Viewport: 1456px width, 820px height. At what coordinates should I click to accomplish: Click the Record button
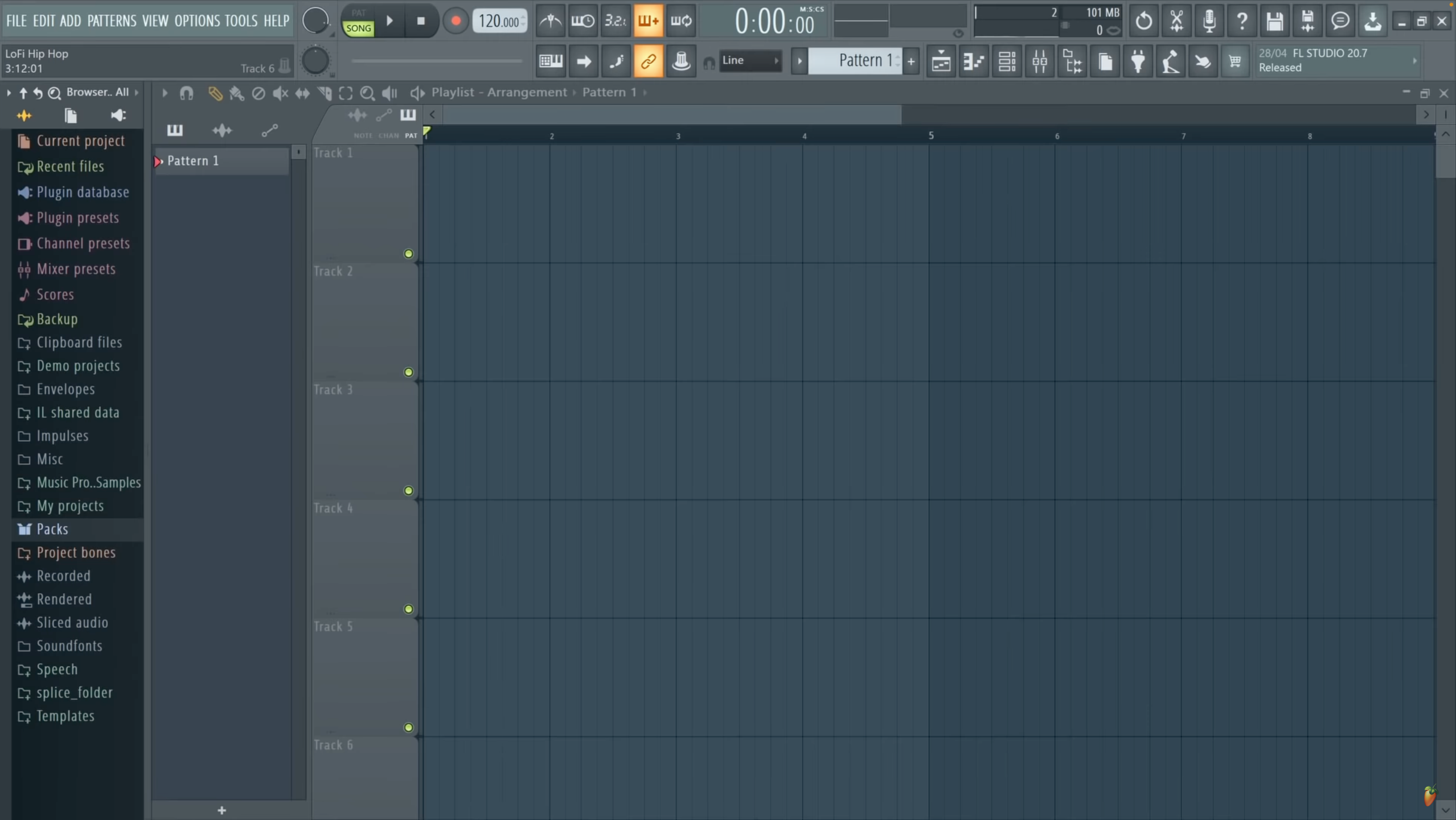(456, 21)
